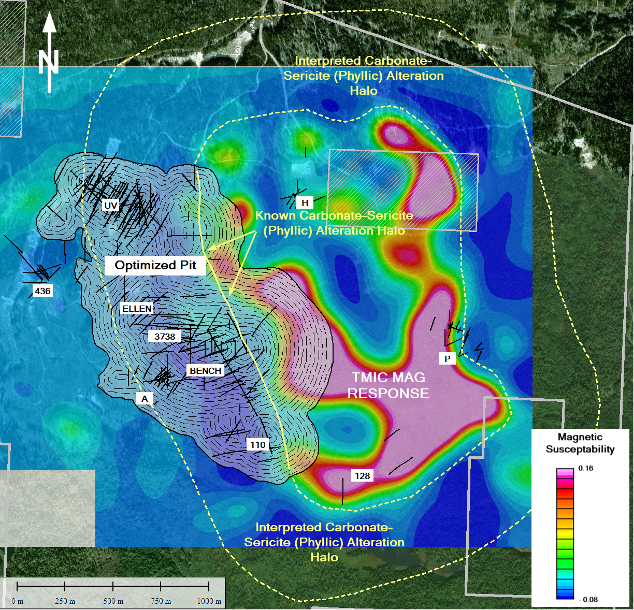
Task: Click the 110 label box
Action: 257,444
